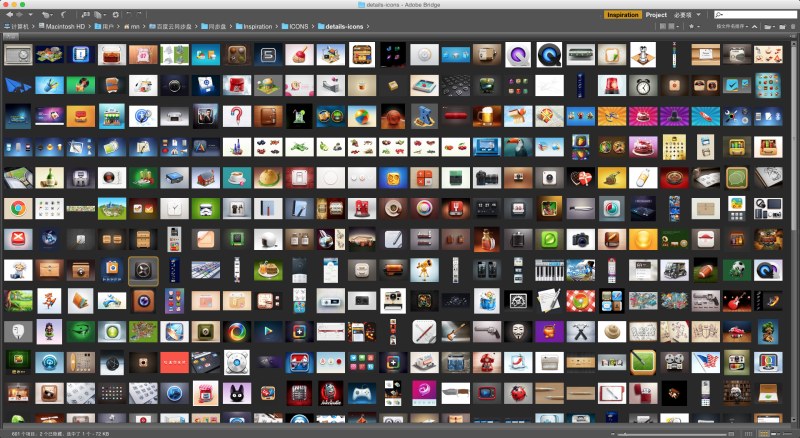Screen dimensions: 800x438
Task: Switch to thumbnails view in status bar
Action: click(x=764, y=433)
